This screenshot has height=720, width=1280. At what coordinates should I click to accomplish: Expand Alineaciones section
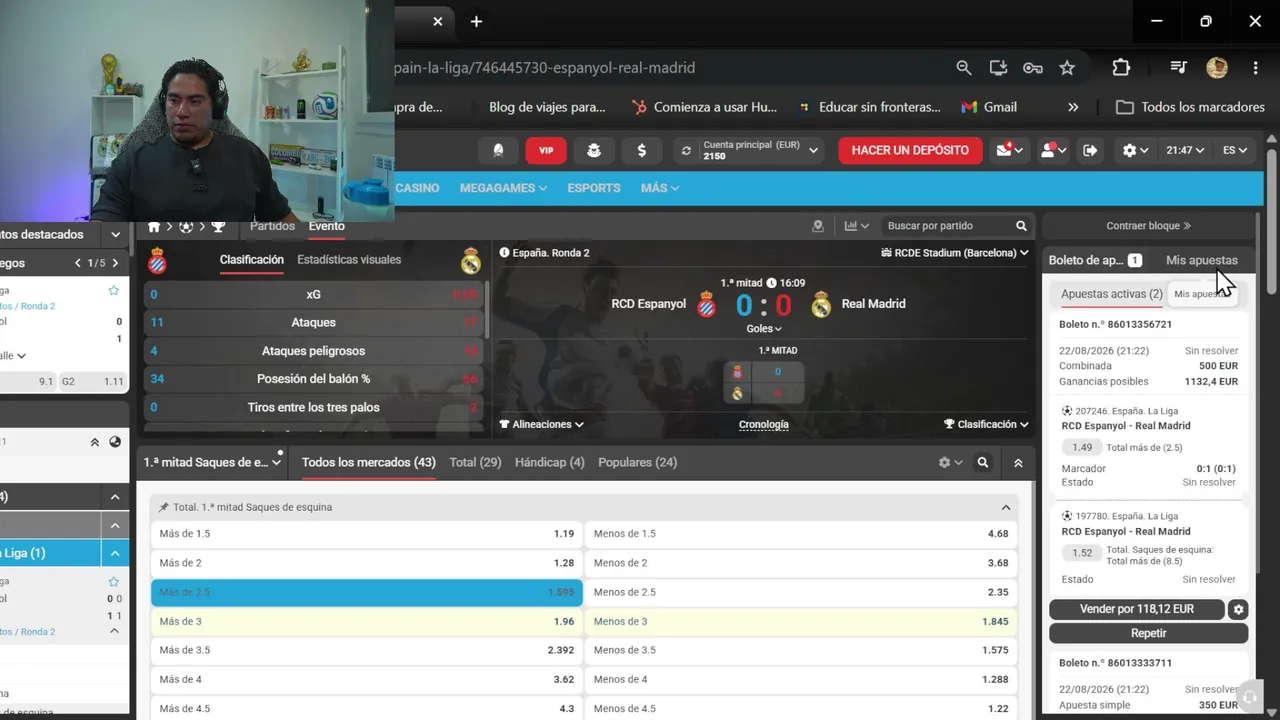pos(541,424)
